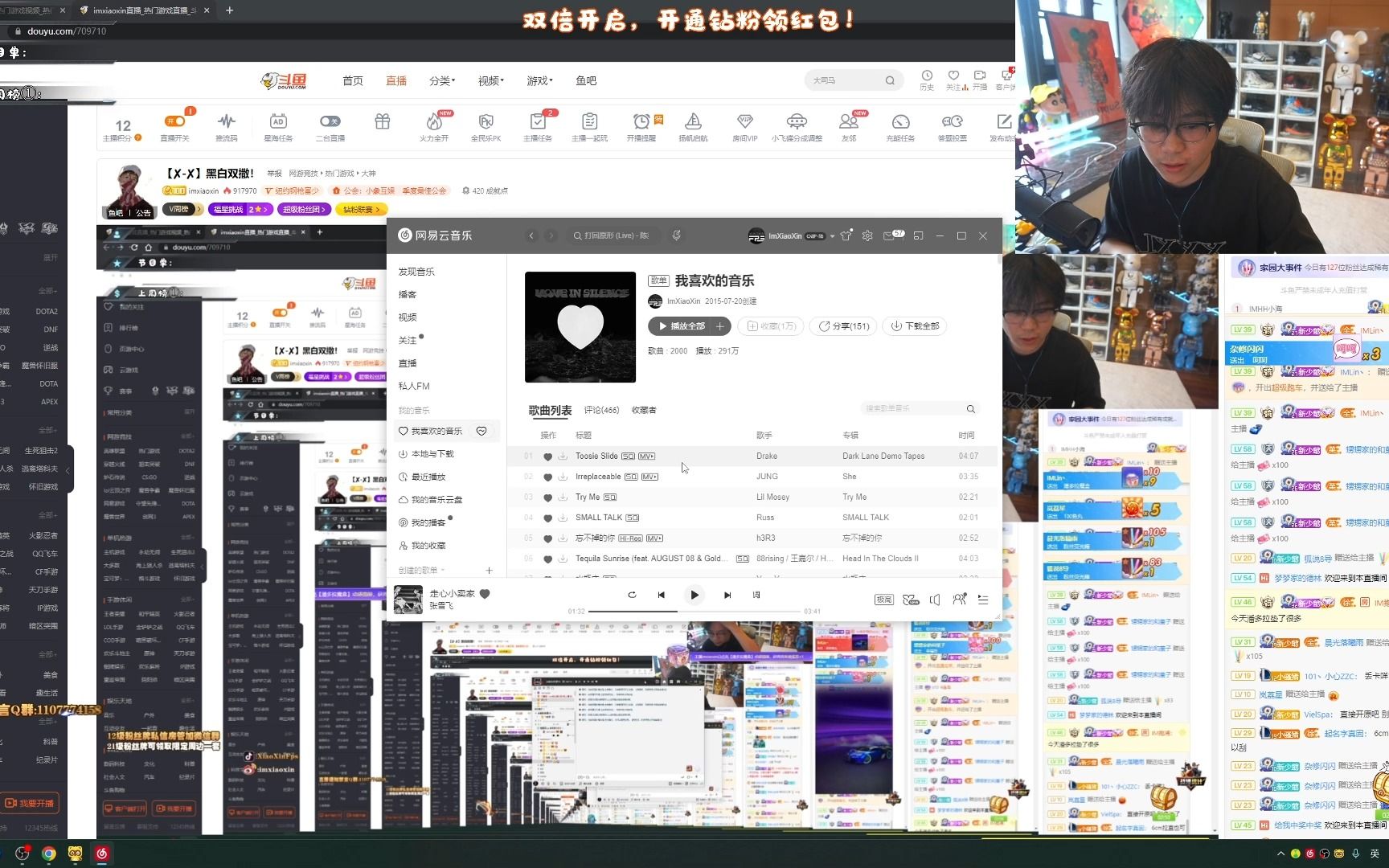Toggle the 直播开关 live switch
This screenshot has width=1389, height=868.
click(x=174, y=121)
